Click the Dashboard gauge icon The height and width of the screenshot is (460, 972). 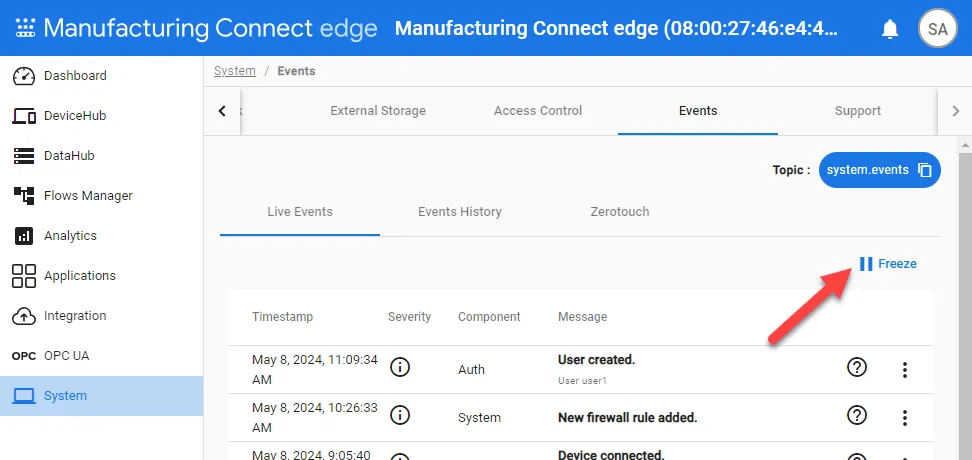pyautogui.click(x=24, y=76)
